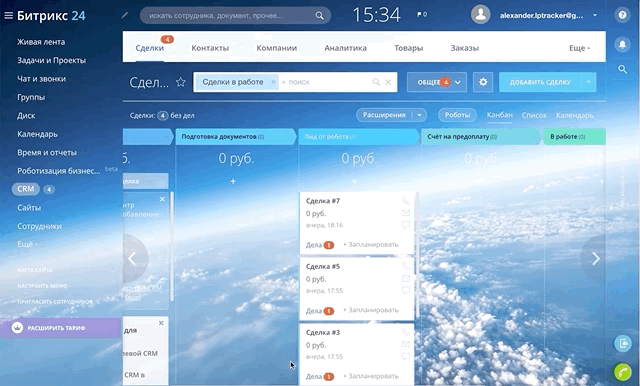Switch to Список view
This screenshot has width=640, height=386.
[534, 115]
